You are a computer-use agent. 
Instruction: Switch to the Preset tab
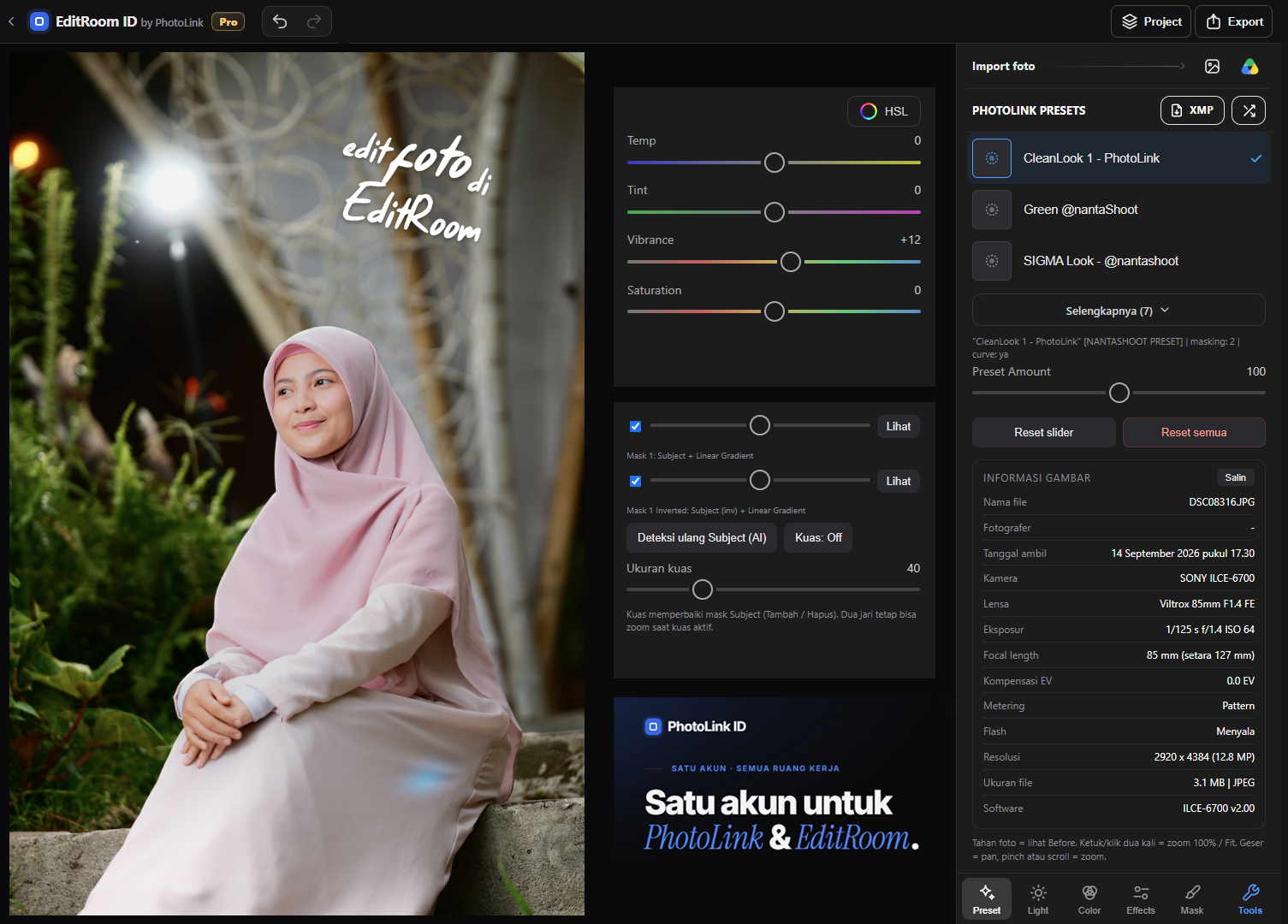click(x=987, y=899)
